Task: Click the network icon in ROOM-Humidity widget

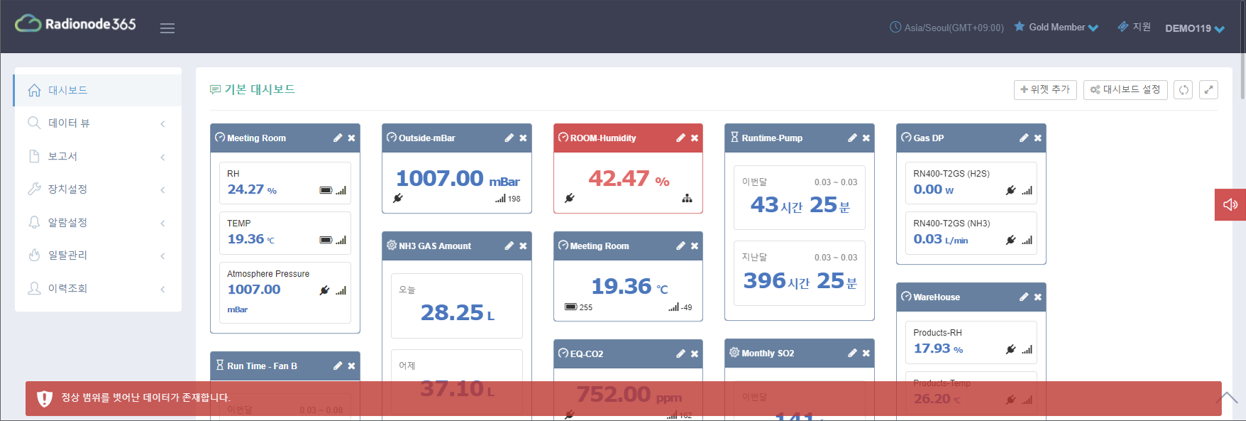Action: [x=687, y=198]
